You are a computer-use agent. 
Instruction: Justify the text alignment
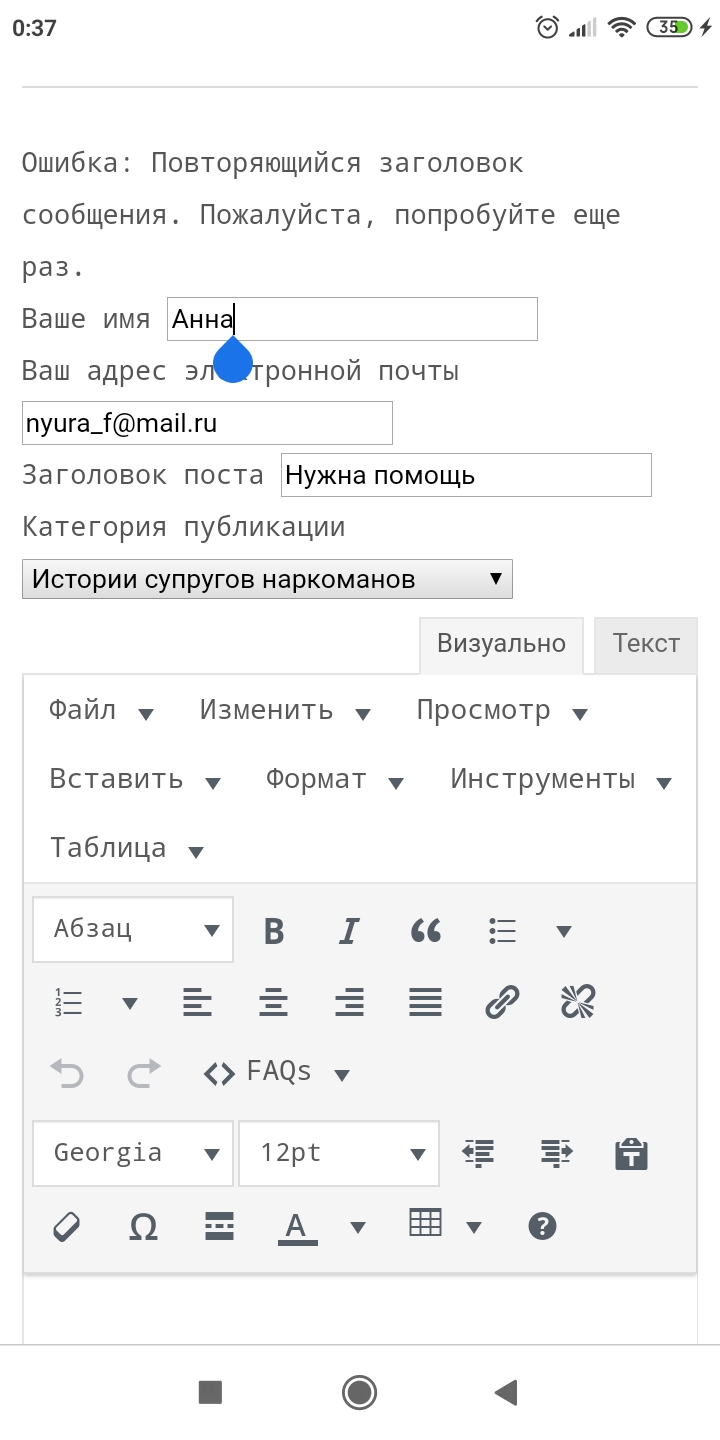426,1001
